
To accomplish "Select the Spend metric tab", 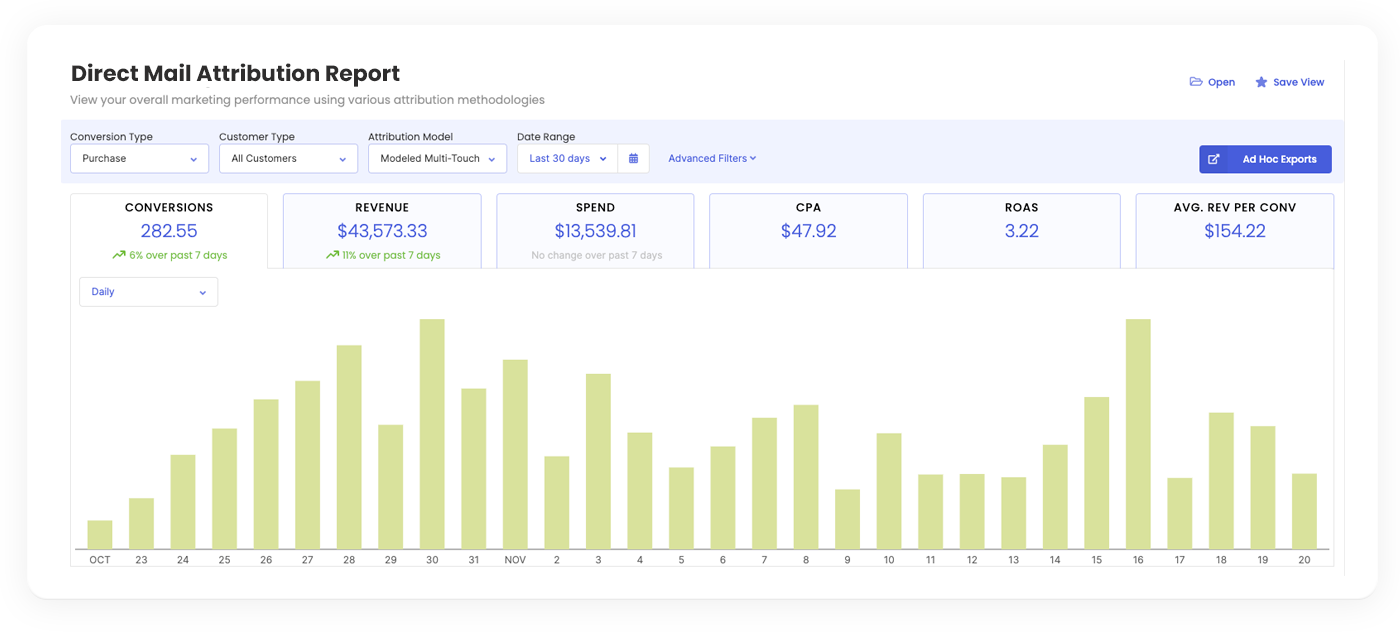I will [x=595, y=230].
